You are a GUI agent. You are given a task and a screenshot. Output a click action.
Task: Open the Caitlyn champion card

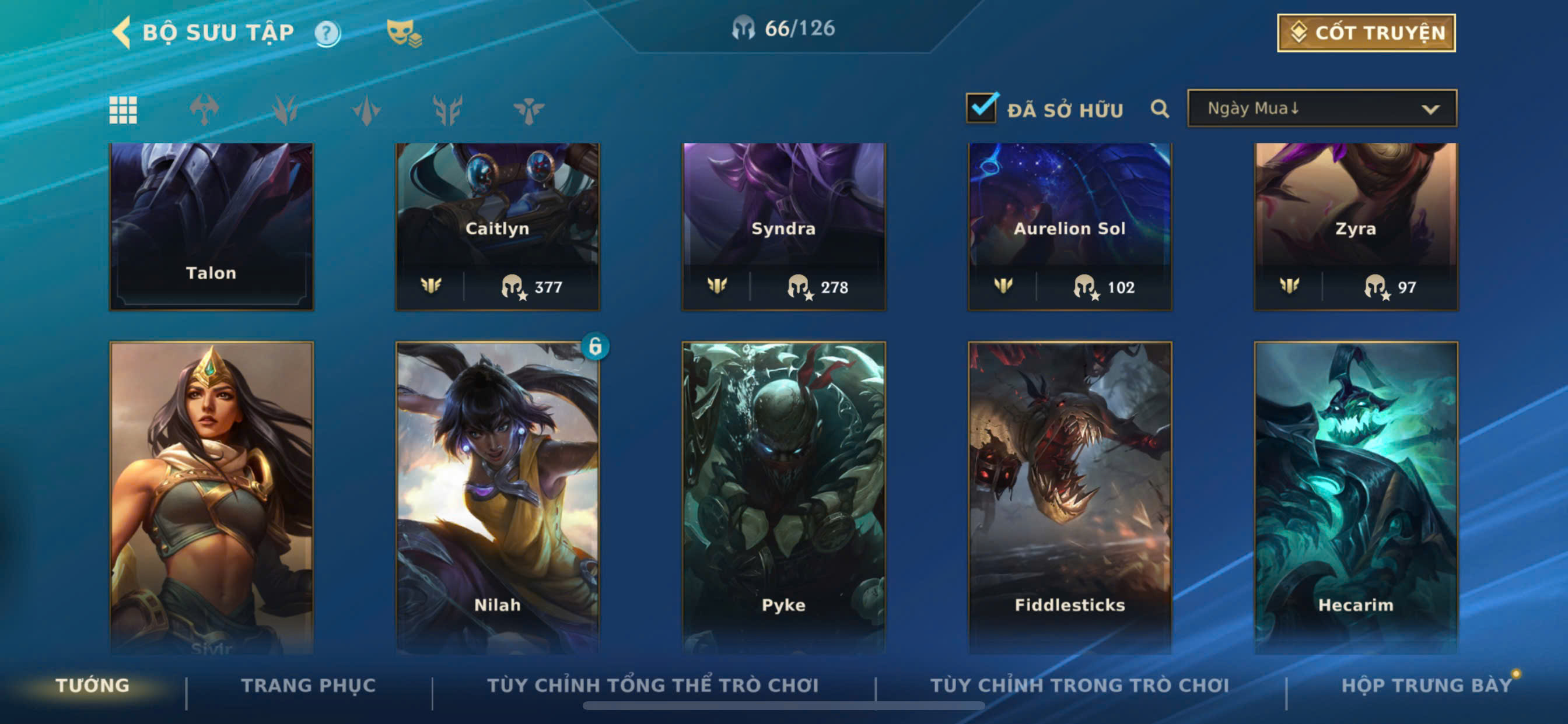pyautogui.click(x=498, y=226)
